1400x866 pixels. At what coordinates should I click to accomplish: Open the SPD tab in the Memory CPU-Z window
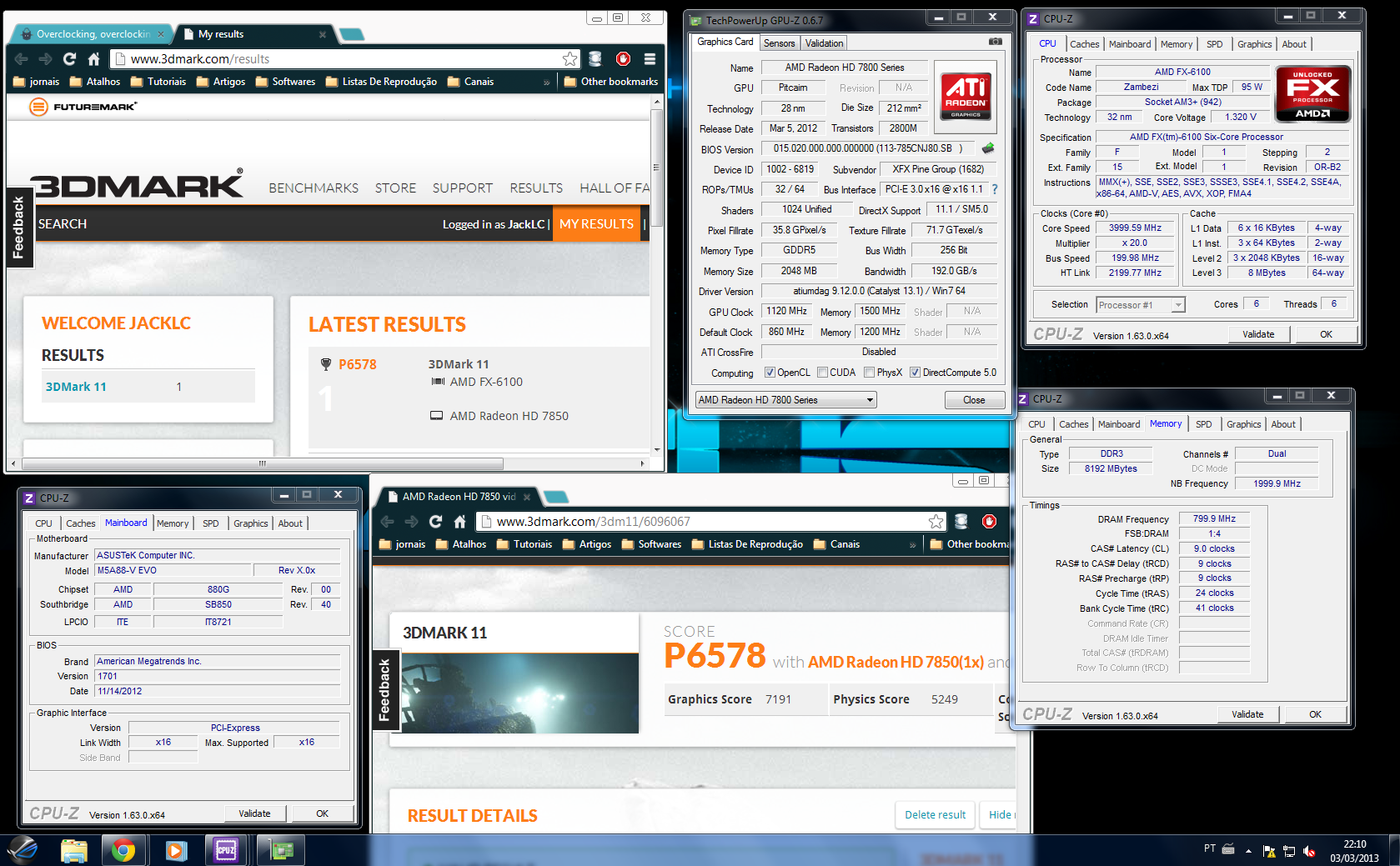click(x=1203, y=424)
